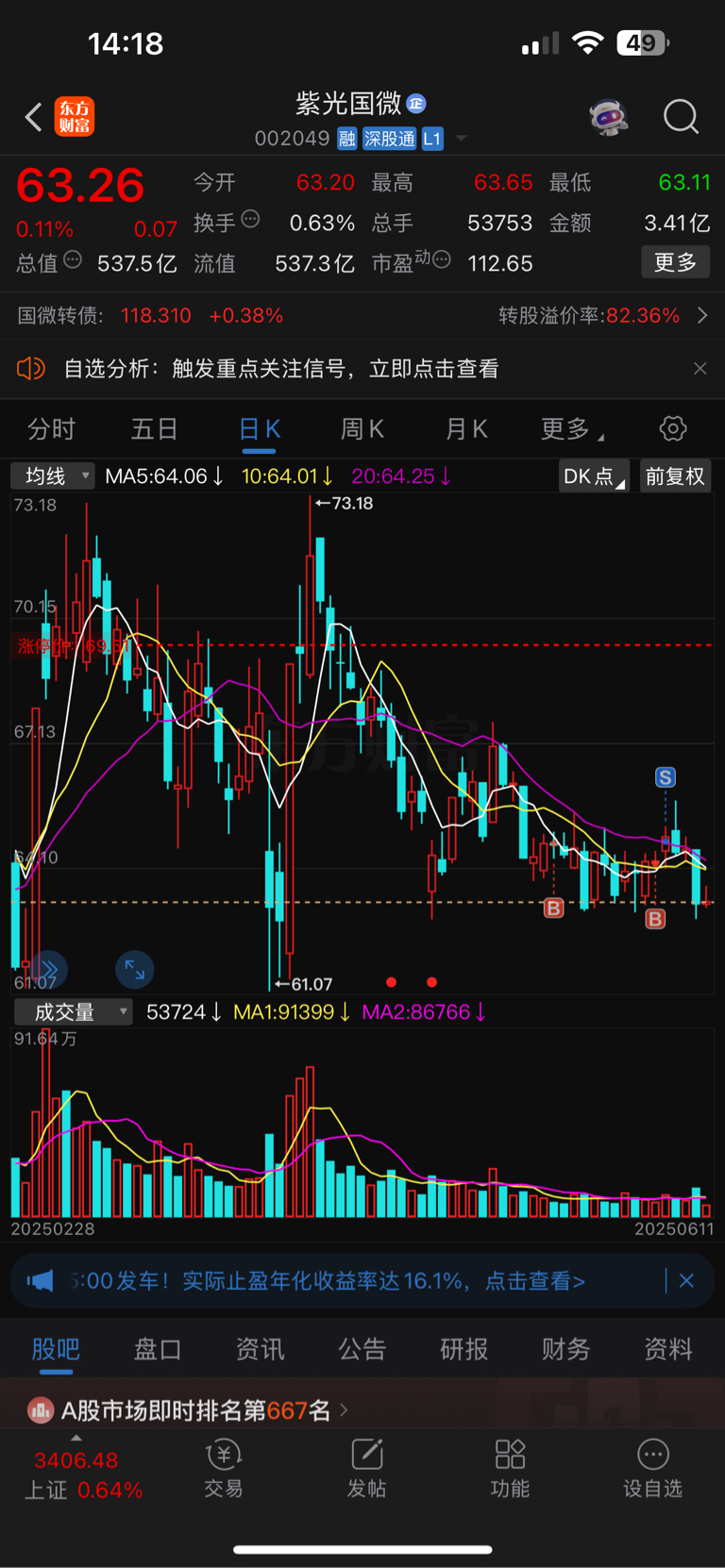Expand the 更多 chart period dropdown
Image resolution: width=725 pixels, height=1568 pixels.
point(572,429)
